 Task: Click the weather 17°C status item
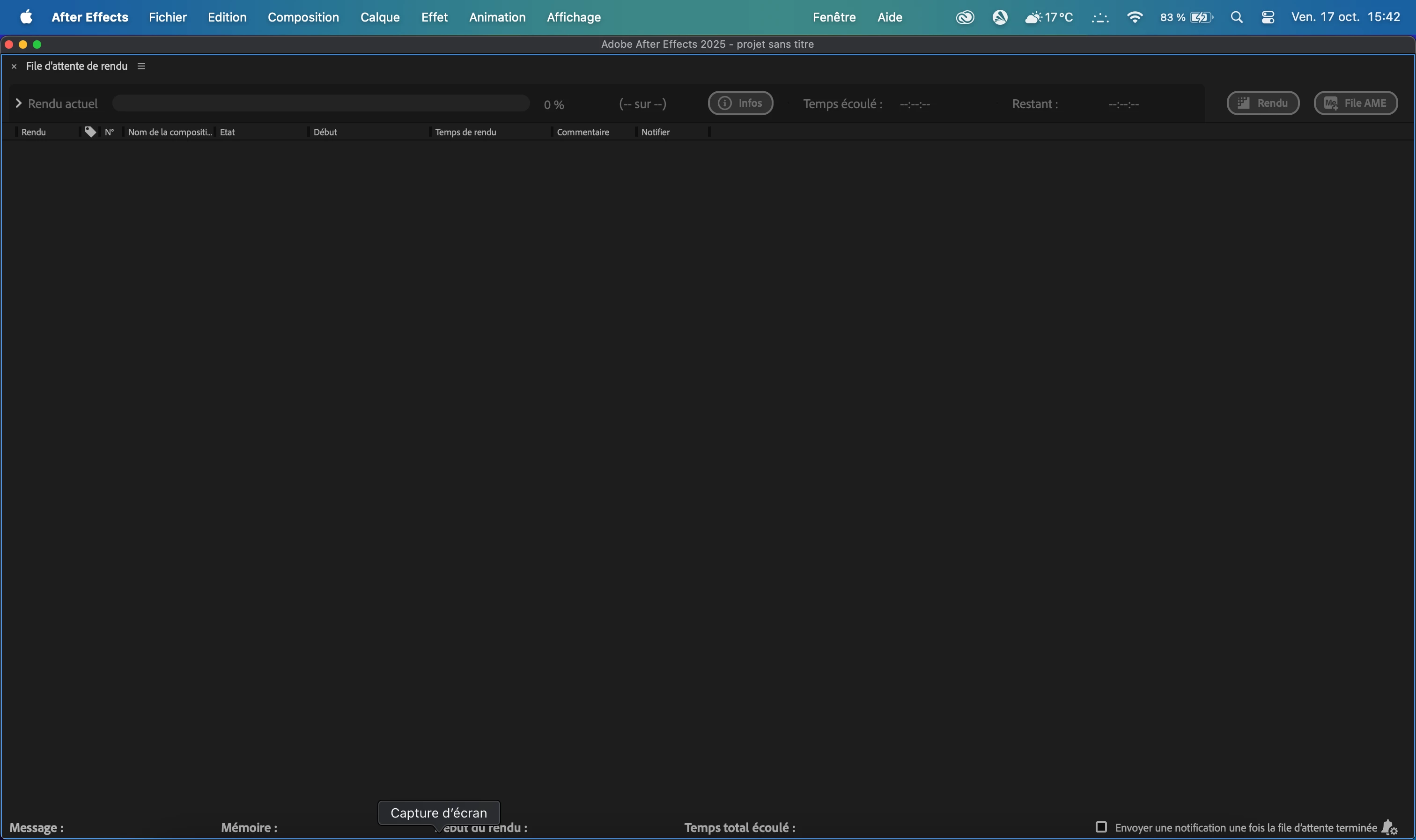(x=1049, y=17)
